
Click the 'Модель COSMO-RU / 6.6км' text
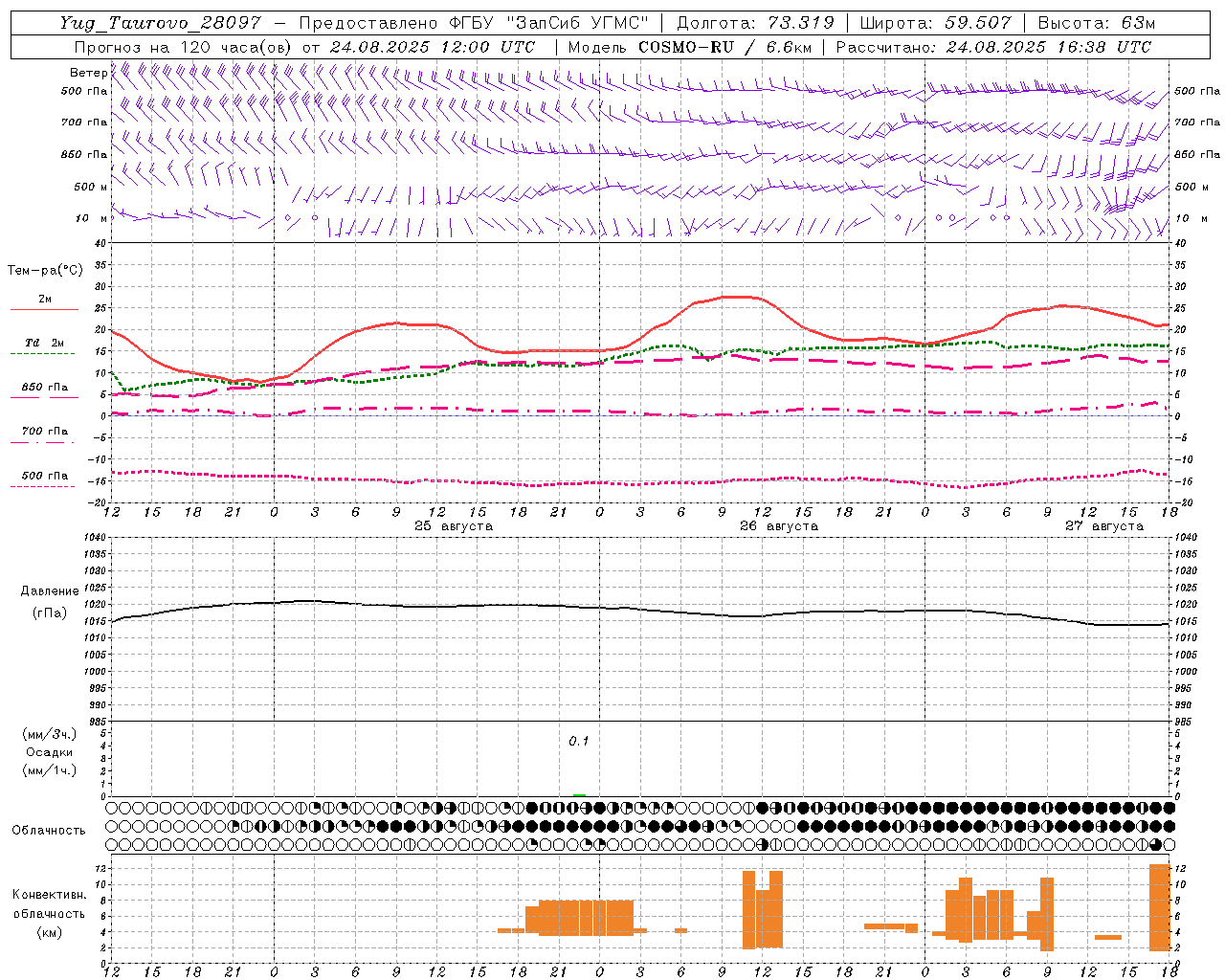pyautogui.click(x=689, y=47)
